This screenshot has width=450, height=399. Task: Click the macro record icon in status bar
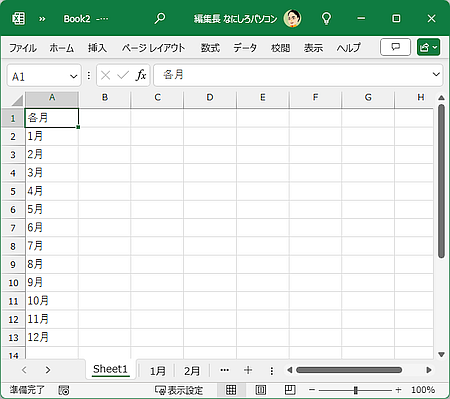click(64, 390)
